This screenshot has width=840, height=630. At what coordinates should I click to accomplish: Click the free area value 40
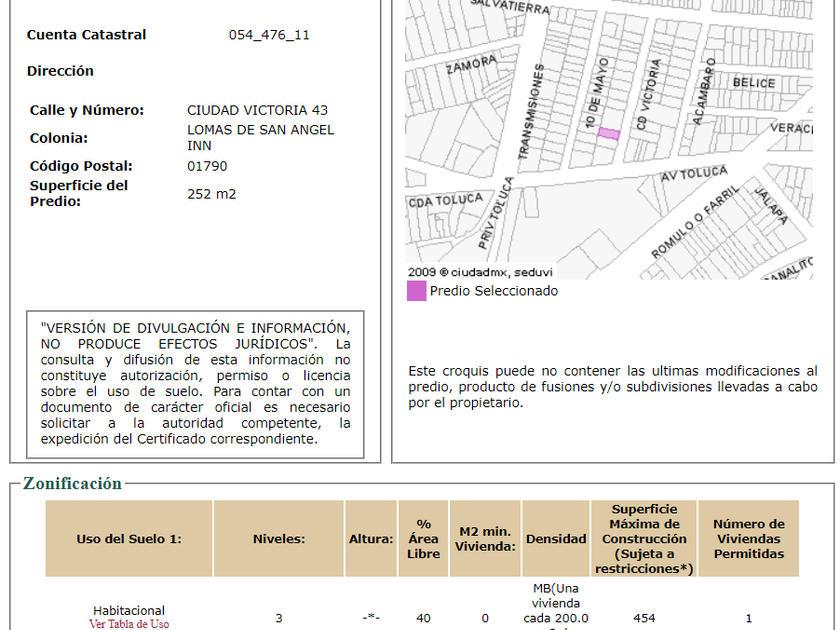click(x=423, y=618)
